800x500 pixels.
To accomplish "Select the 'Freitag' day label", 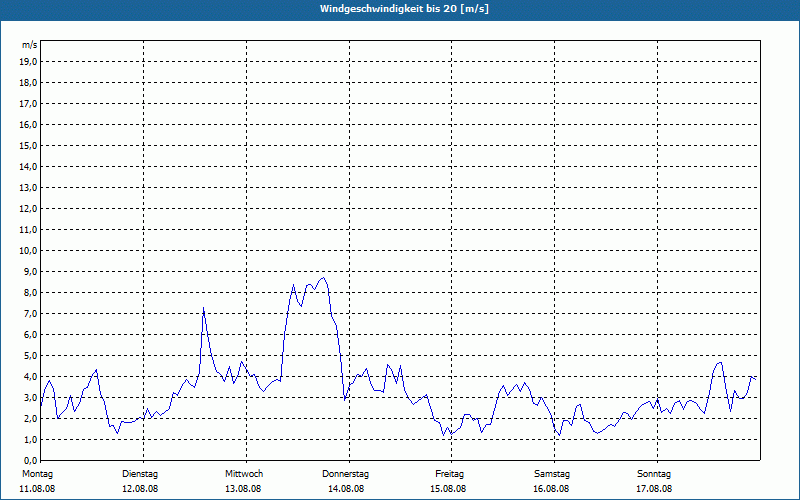I will coord(449,474).
